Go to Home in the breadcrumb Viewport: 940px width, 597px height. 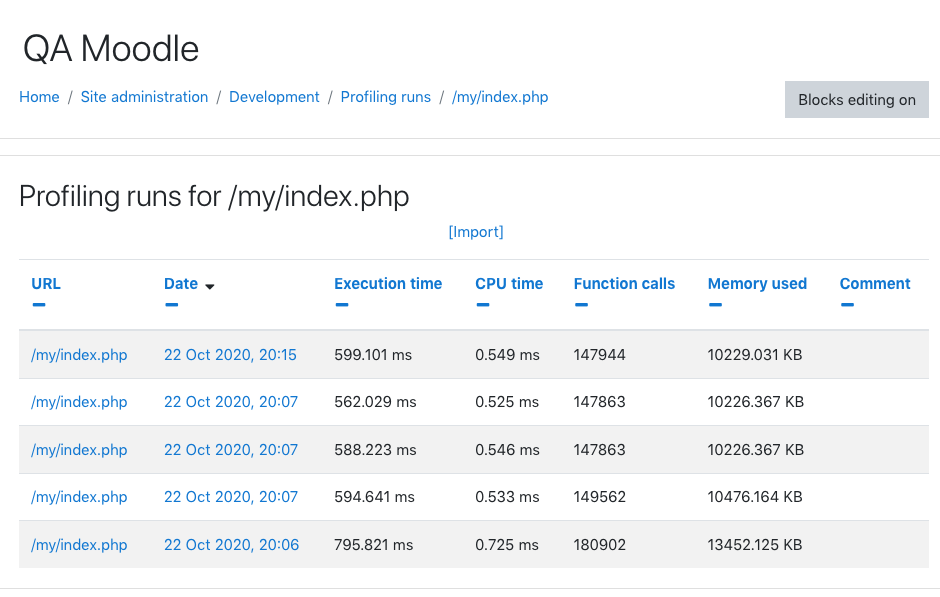(x=40, y=97)
